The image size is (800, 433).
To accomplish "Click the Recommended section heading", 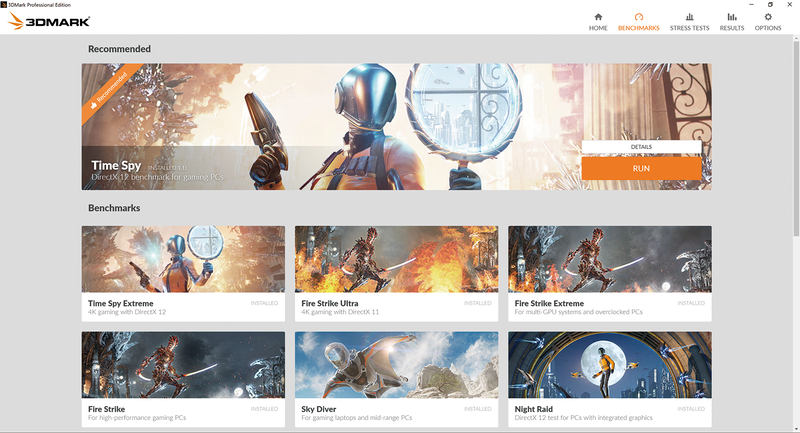I will pyautogui.click(x=119, y=49).
